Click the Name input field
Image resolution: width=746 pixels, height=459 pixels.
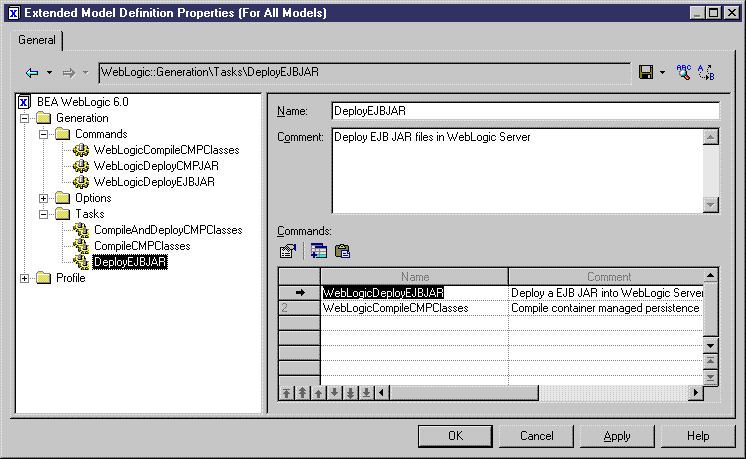[525, 111]
